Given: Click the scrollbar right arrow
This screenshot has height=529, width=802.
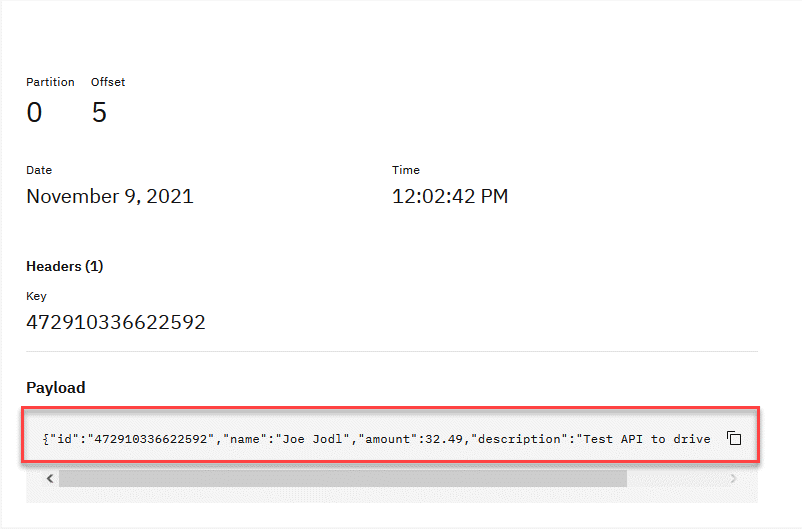Looking at the screenshot, I should 733,479.
